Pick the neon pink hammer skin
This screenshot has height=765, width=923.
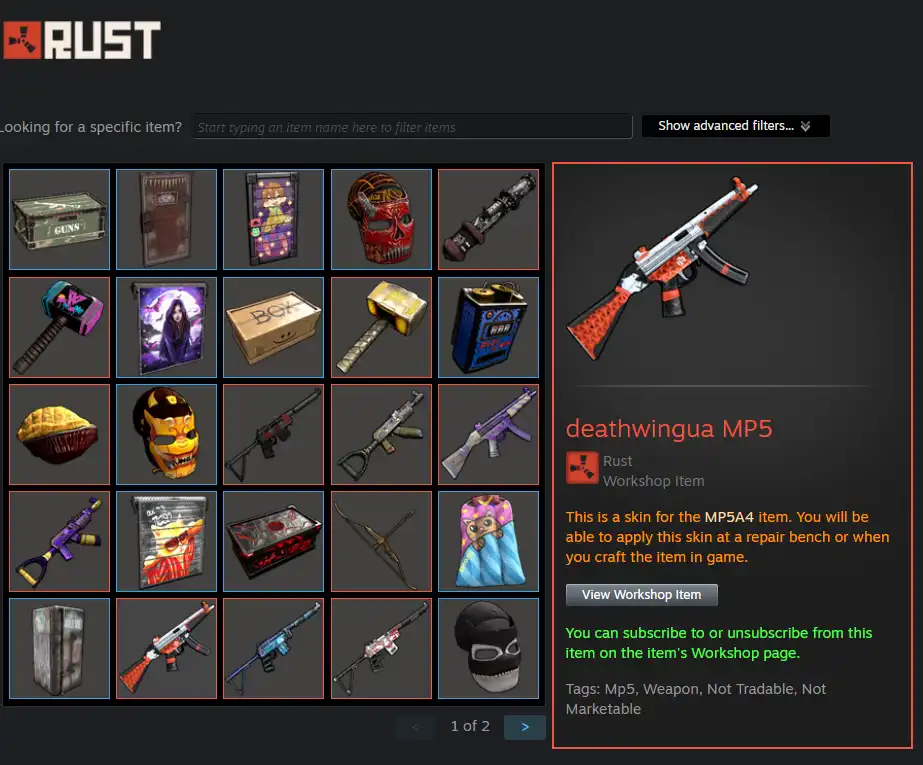point(59,327)
